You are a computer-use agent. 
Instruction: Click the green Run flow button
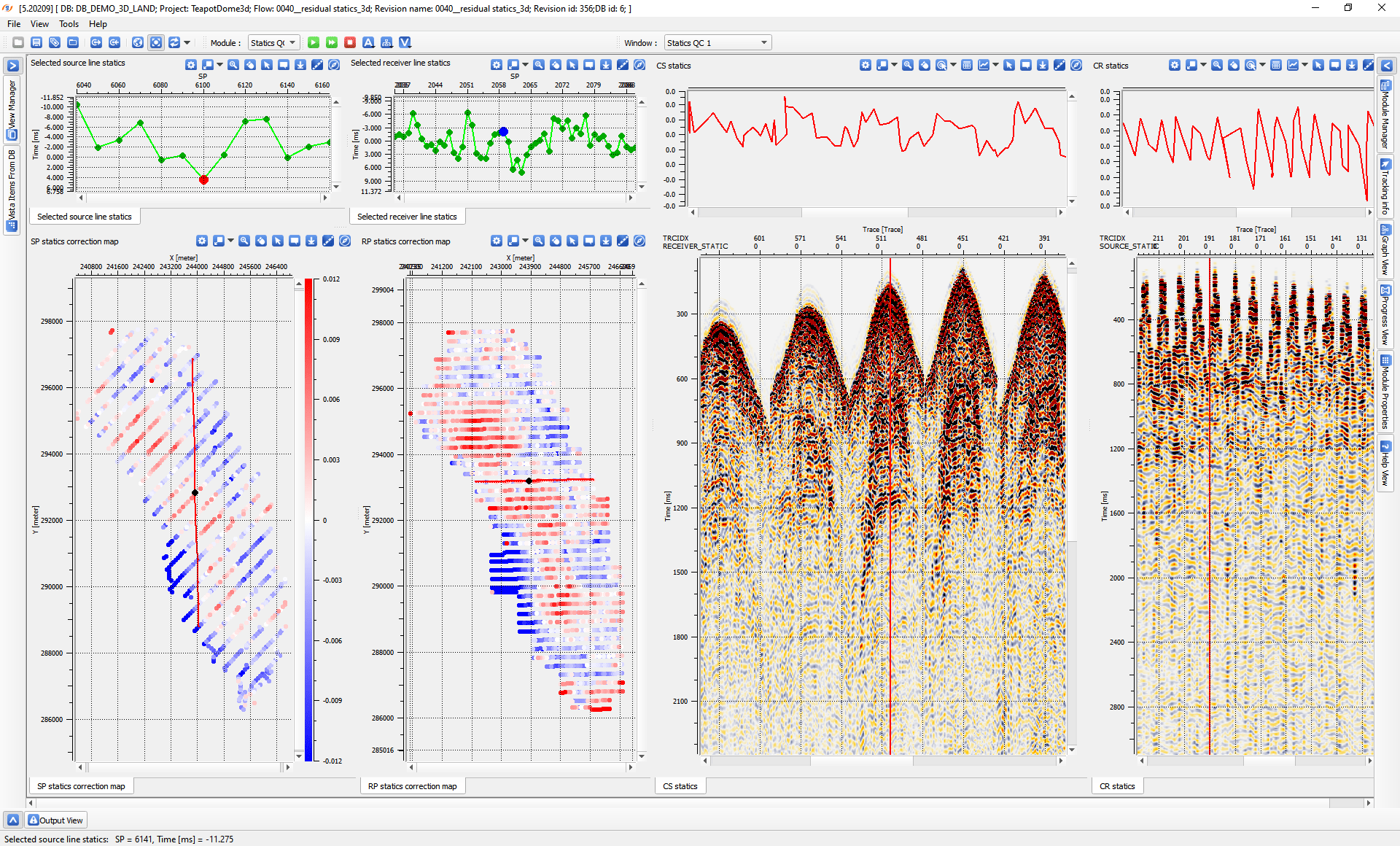tap(314, 43)
